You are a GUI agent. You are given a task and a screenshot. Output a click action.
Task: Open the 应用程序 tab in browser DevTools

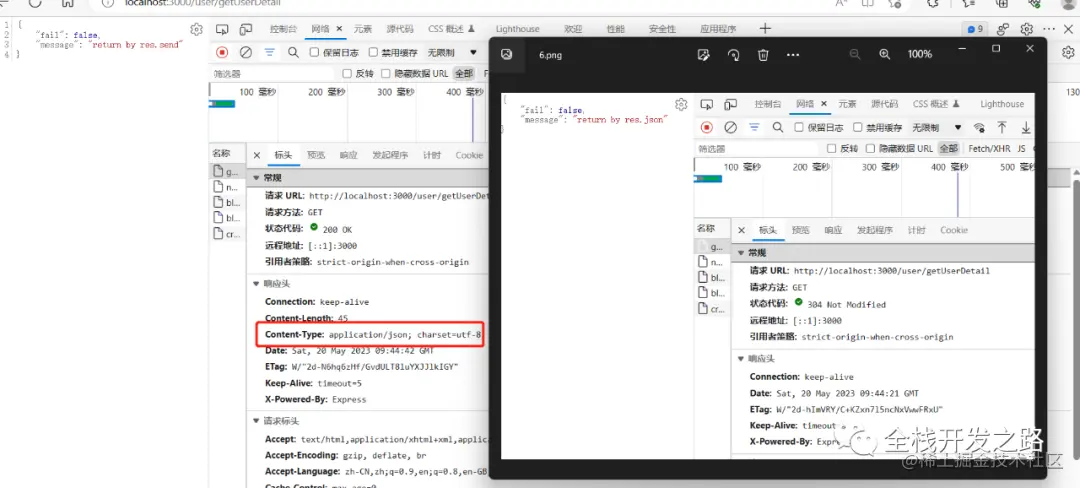pos(718,29)
